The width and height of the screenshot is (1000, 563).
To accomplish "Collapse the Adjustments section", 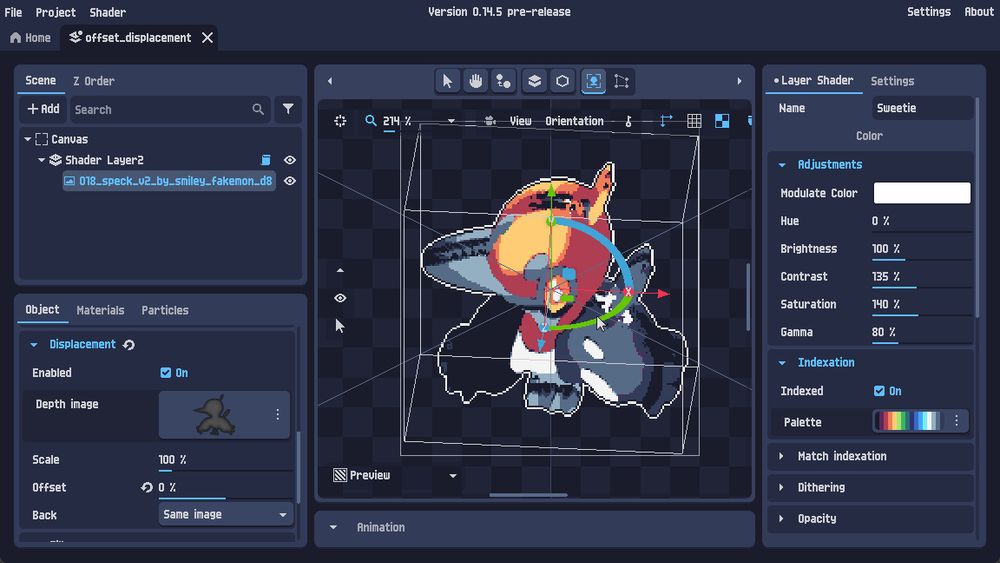I will [782, 165].
